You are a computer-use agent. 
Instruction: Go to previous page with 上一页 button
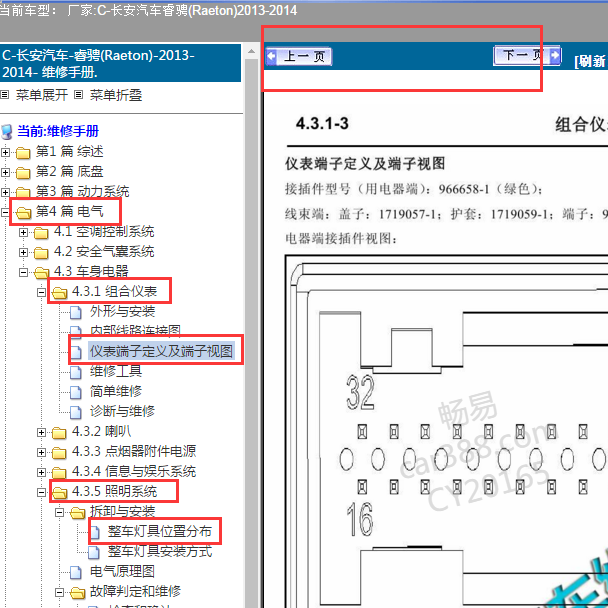point(299,57)
